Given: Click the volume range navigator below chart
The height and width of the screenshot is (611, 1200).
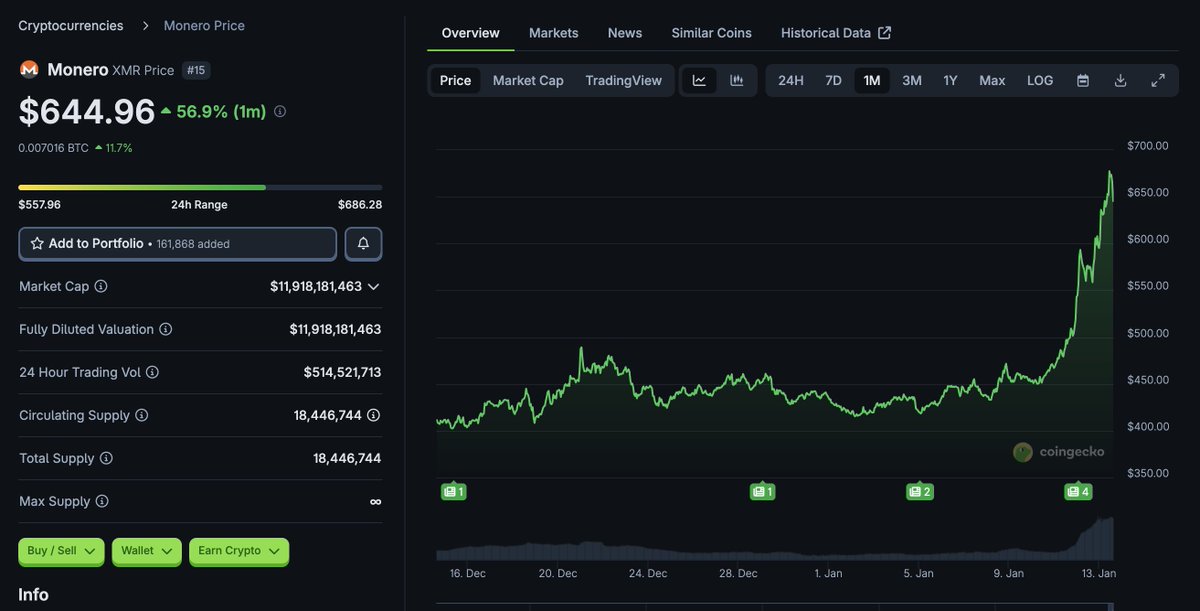Looking at the screenshot, I should pos(775,607).
